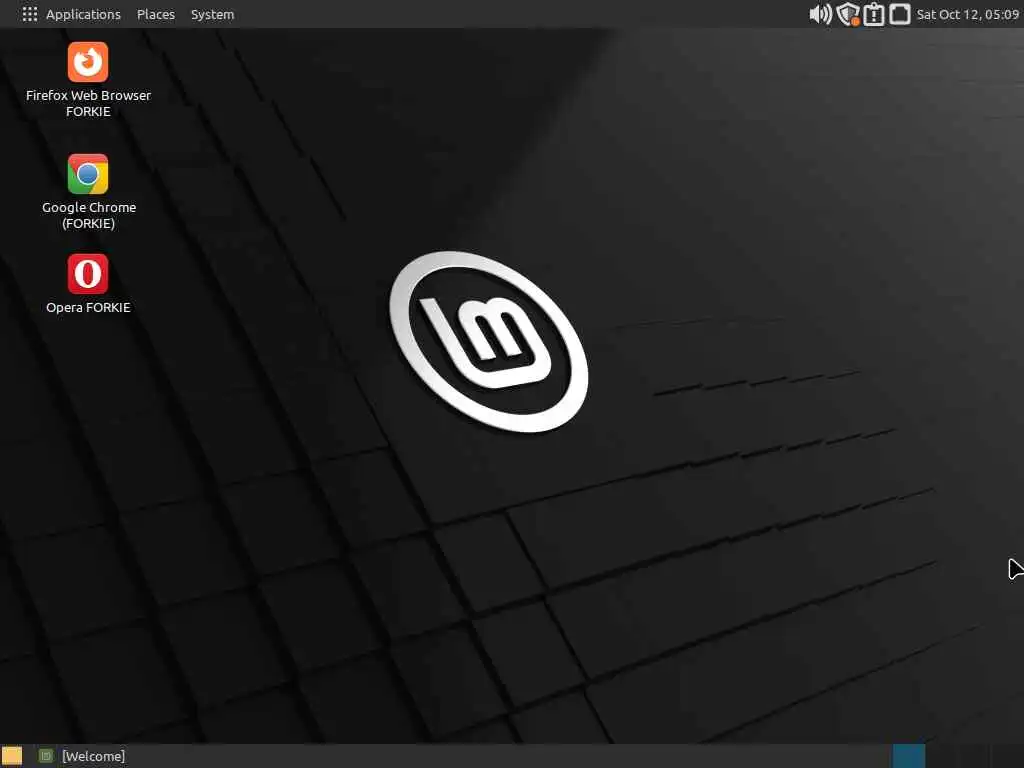
Task: Open the volume speaker tray icon
Action: 820,14
